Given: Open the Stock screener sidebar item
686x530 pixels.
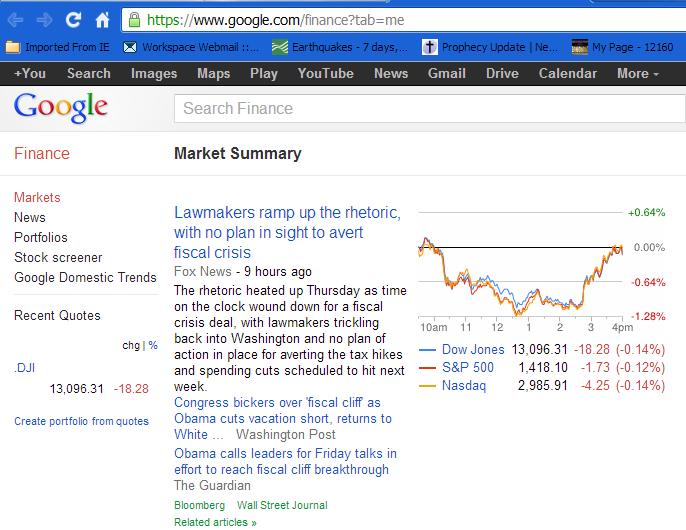Looking at the screenshot, I should click(x=58, y=257).
